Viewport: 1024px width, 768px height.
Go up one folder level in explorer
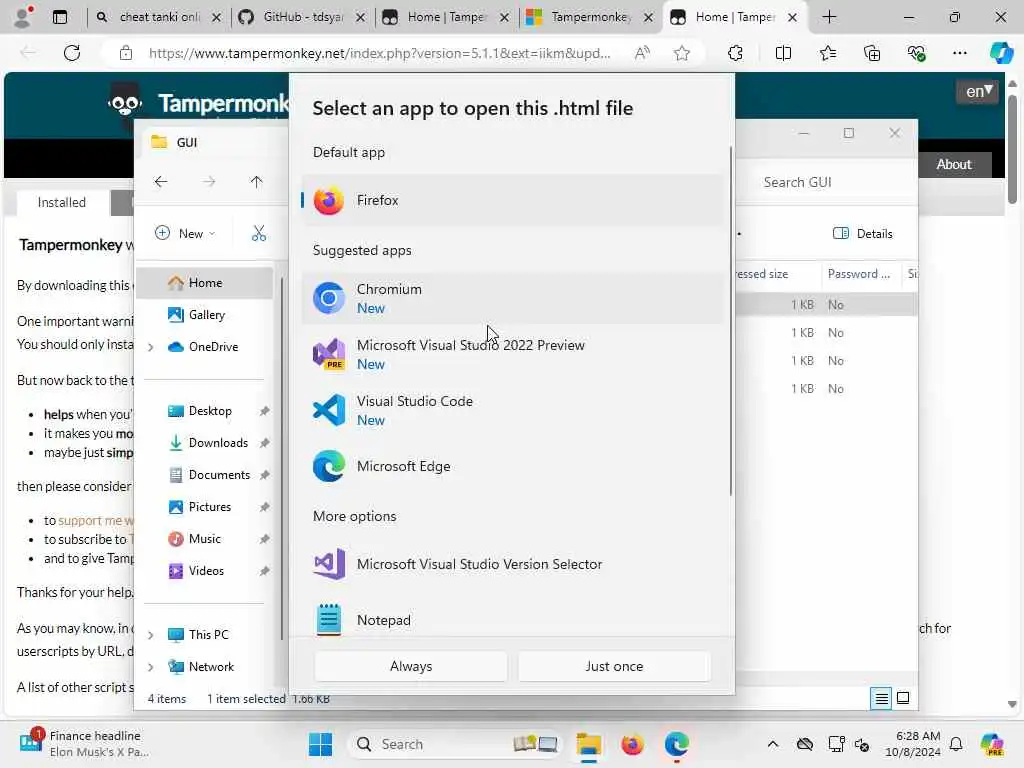click(256, 182)
